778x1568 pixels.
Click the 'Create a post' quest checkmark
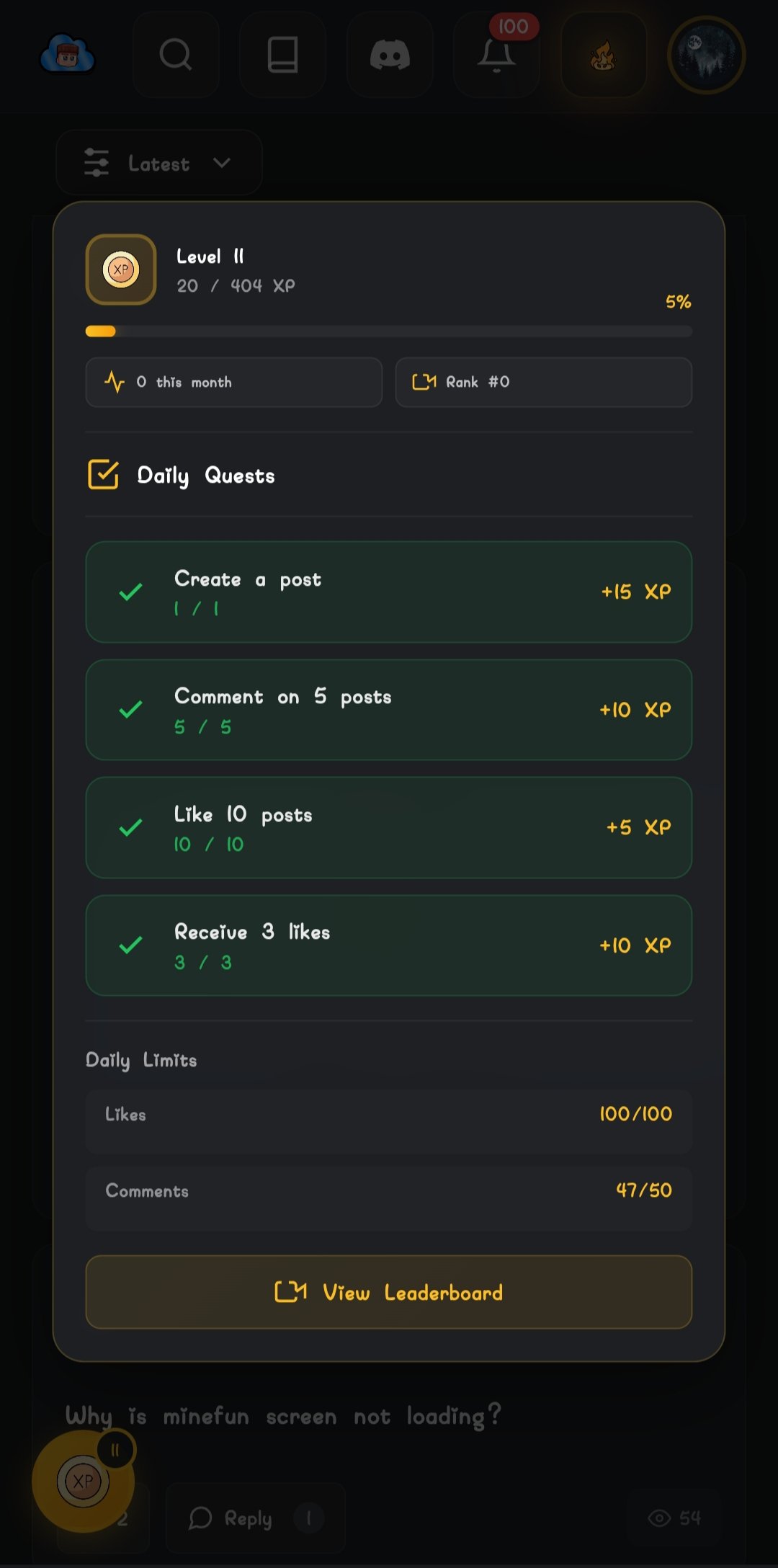pos(130,592)
